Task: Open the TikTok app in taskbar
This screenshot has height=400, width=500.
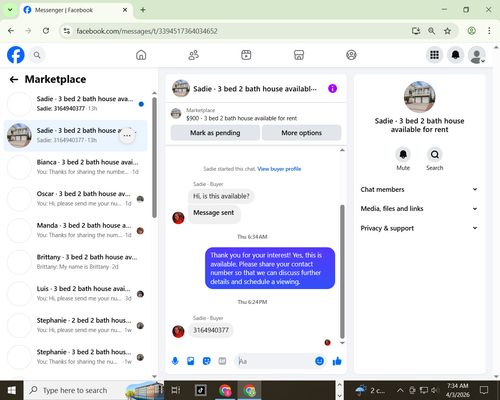Action: click(x=200, y=390)
